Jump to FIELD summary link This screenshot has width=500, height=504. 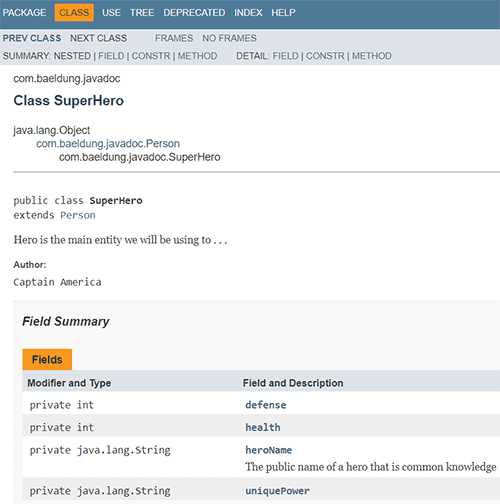coord(111,56)
